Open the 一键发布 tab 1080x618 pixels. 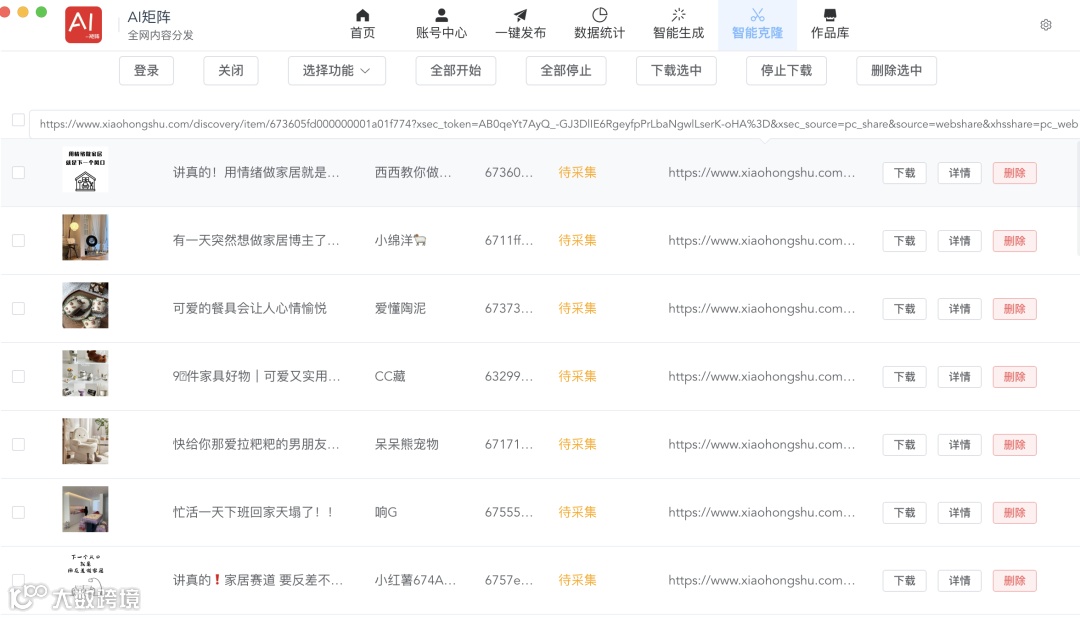[x=521, y=24]
